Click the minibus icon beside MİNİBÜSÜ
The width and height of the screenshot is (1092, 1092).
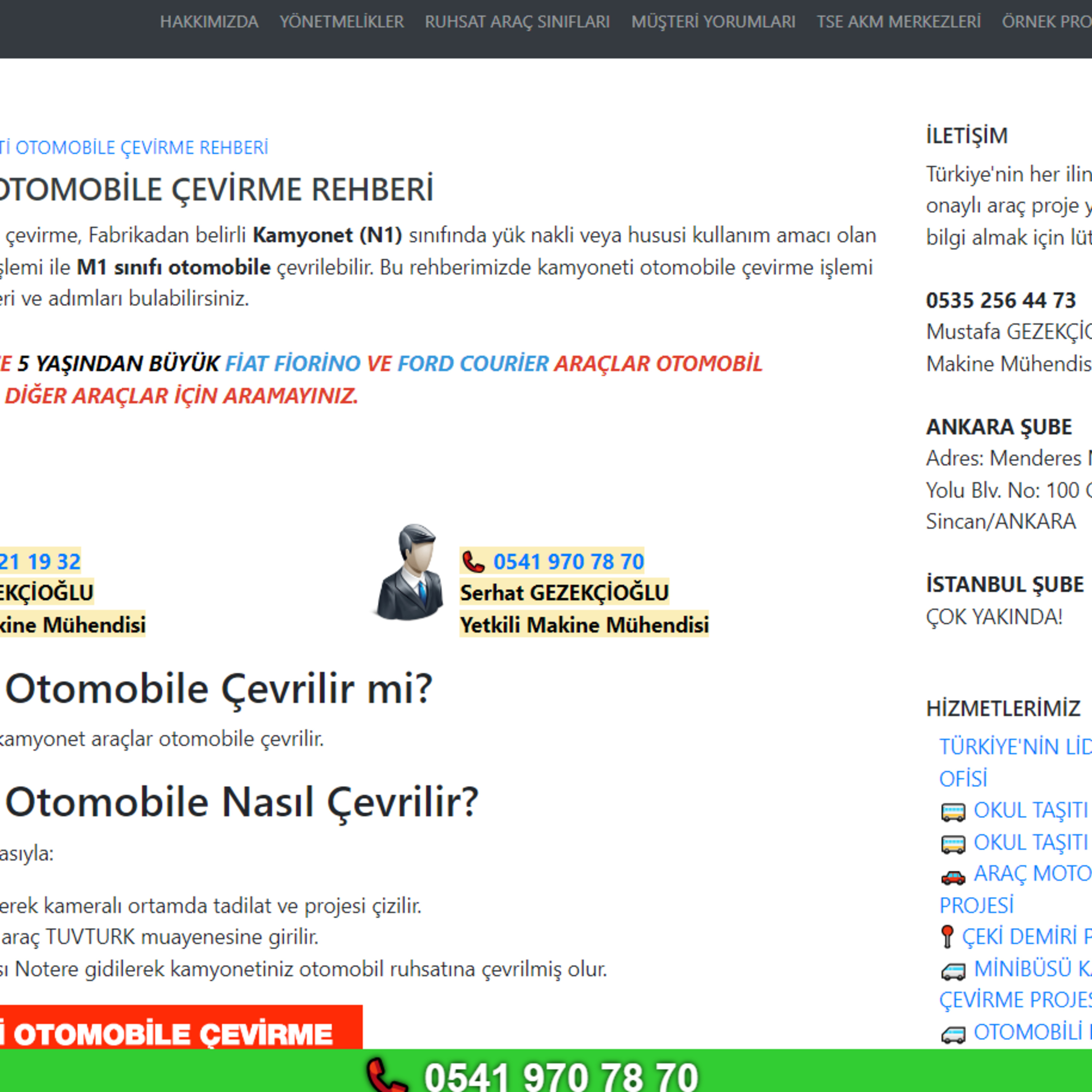pos(953,971)
